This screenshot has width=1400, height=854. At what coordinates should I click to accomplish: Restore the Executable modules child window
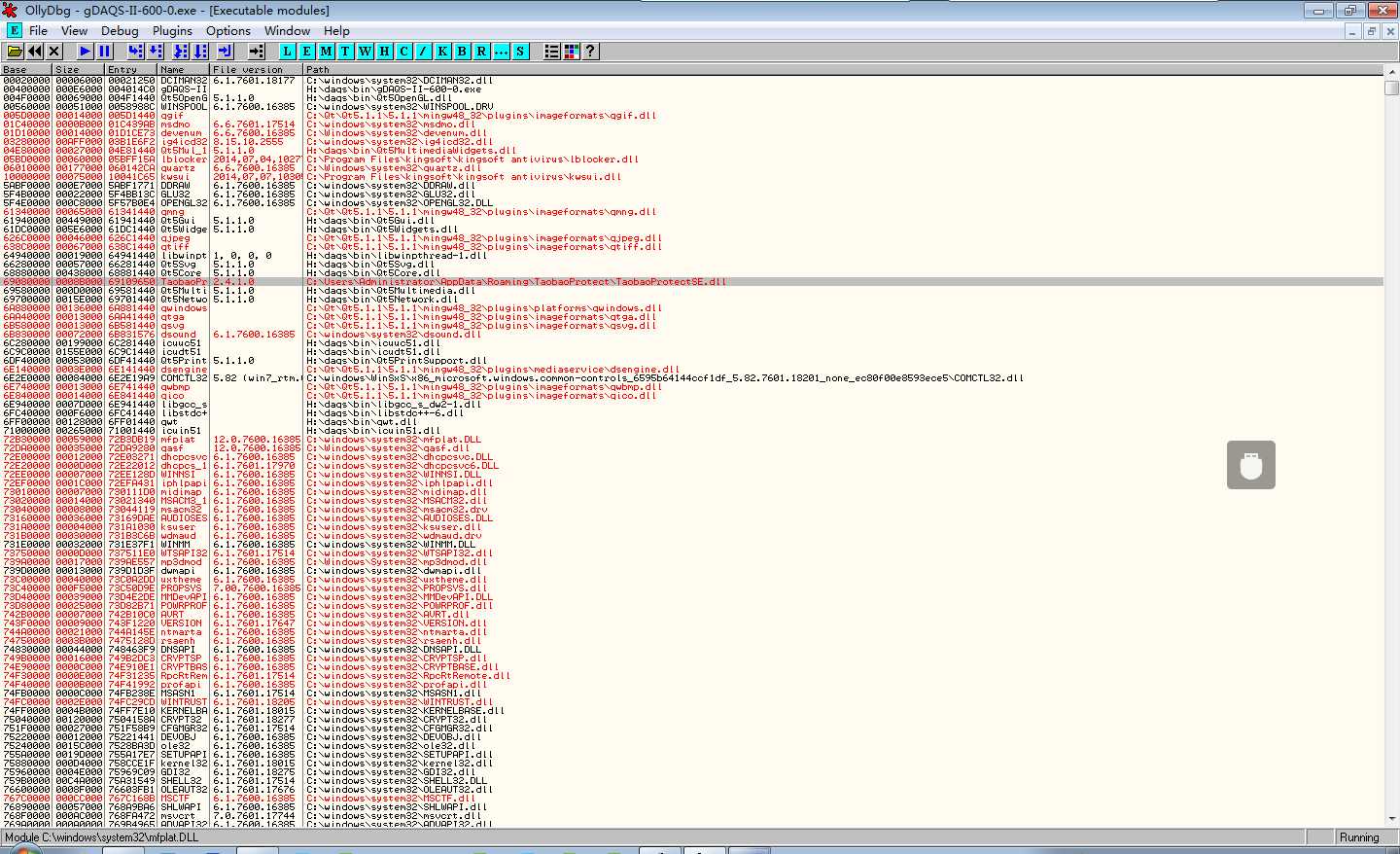1371,31
